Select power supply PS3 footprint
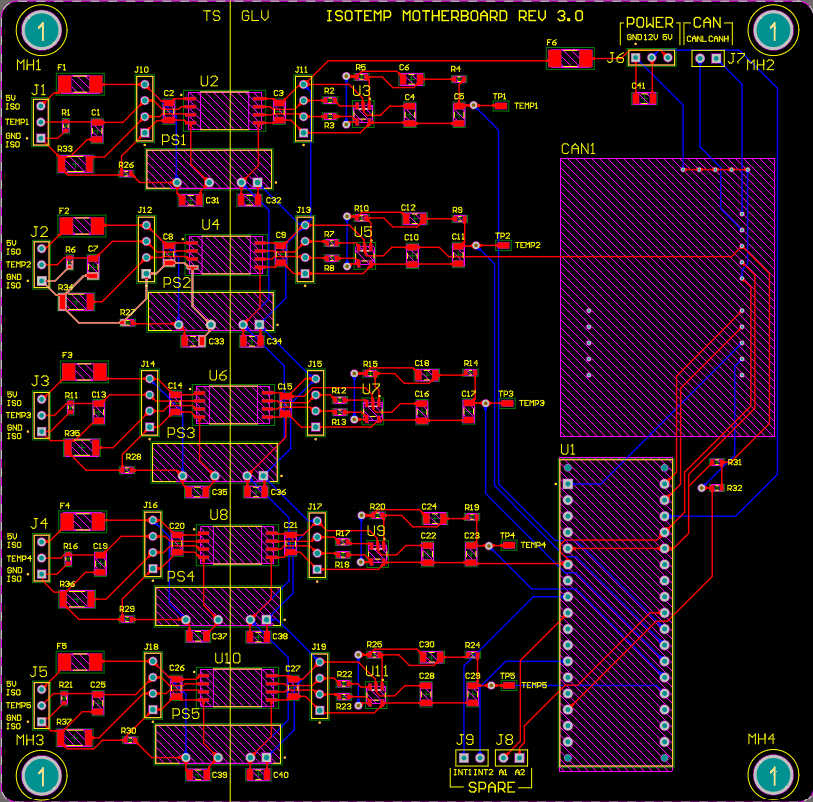Viewport: 813px width, 802px height. point(215,462)
